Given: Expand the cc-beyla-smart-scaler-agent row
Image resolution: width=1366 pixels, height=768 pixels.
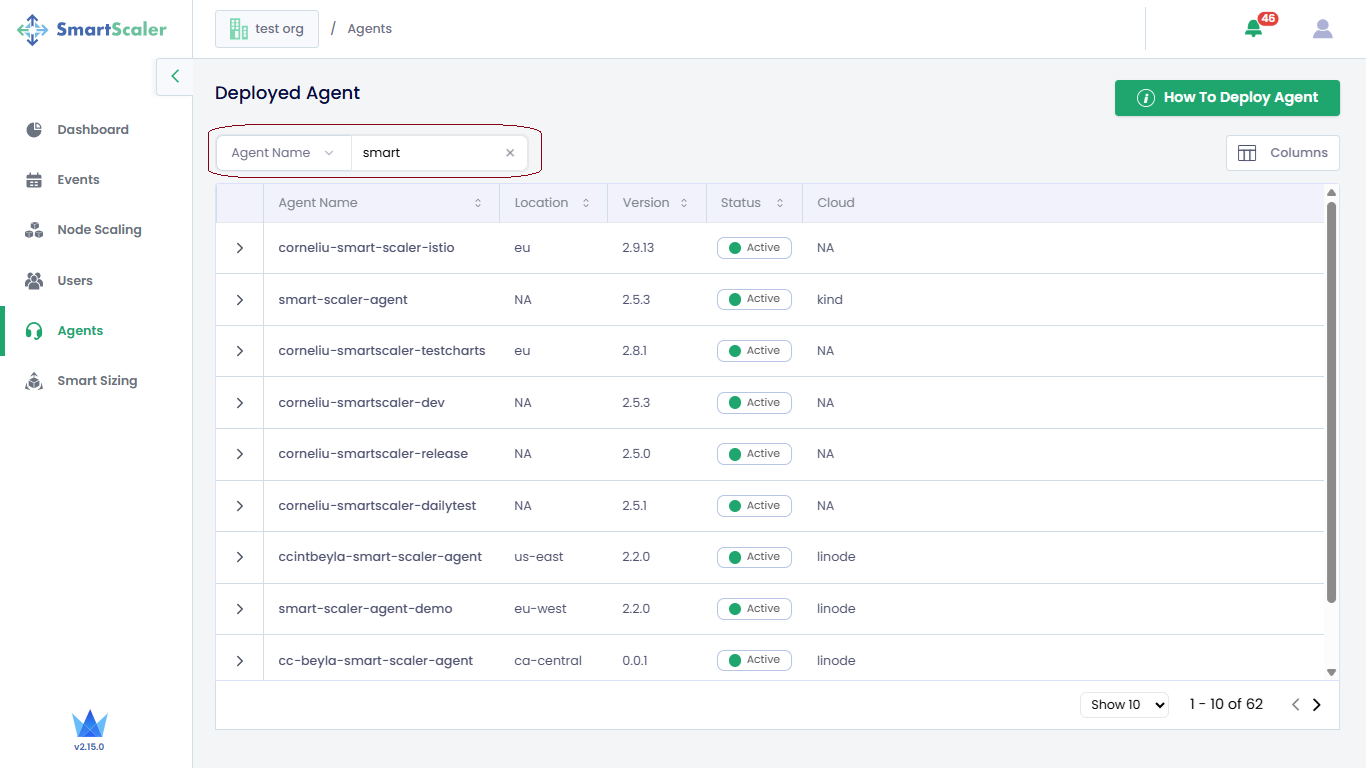Looking at the screenshot, I should 240,661.
